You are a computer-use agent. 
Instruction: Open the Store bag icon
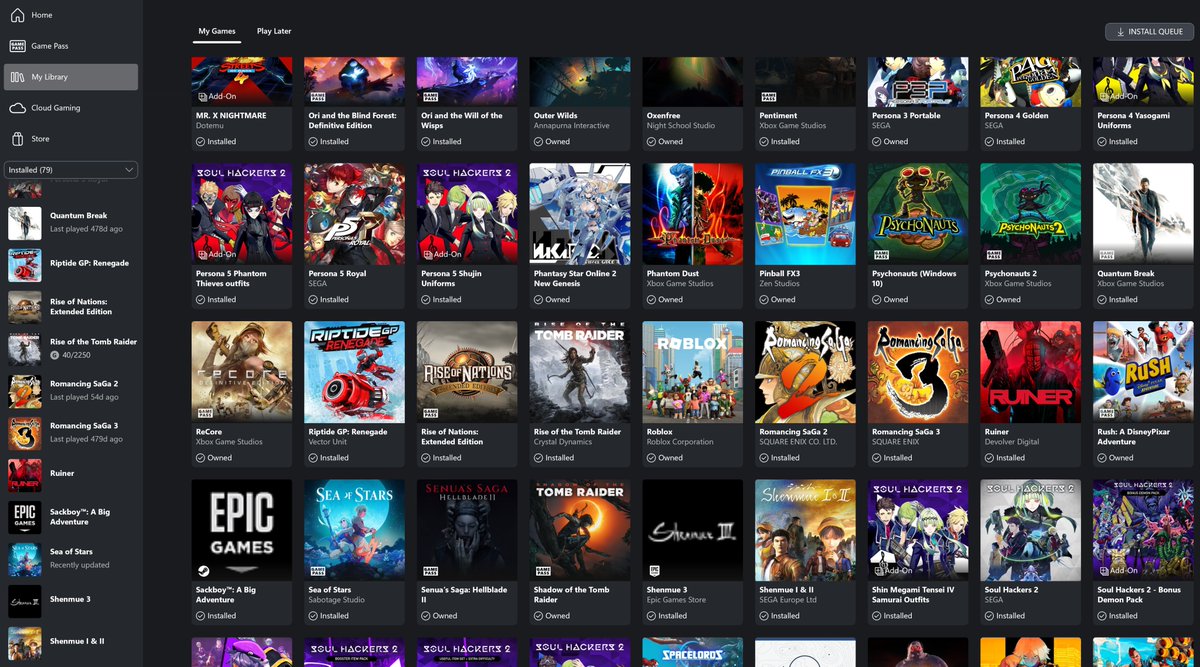coord(17,139)
